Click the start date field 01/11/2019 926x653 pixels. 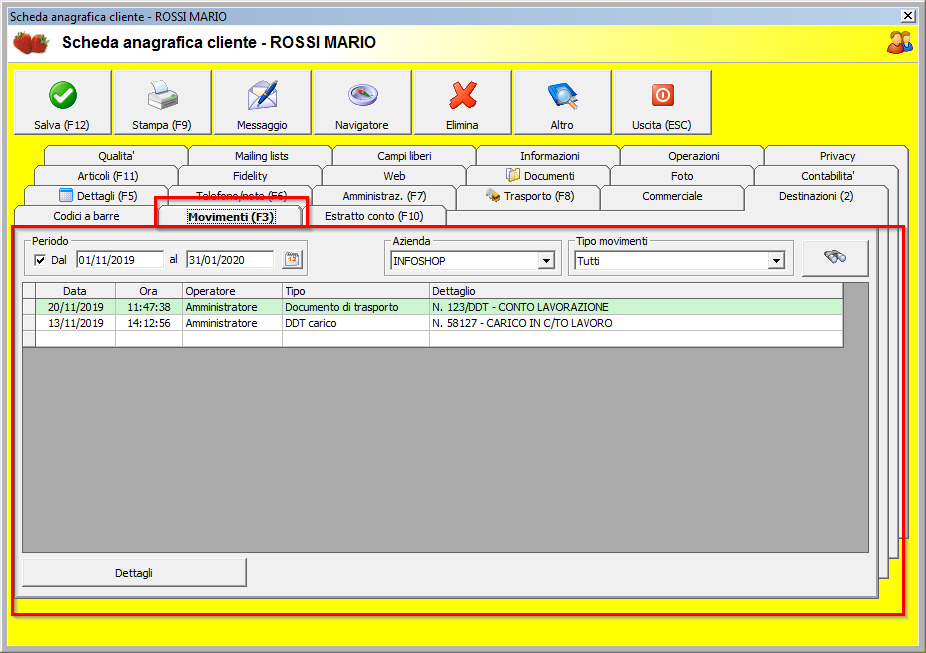[119, 260]
